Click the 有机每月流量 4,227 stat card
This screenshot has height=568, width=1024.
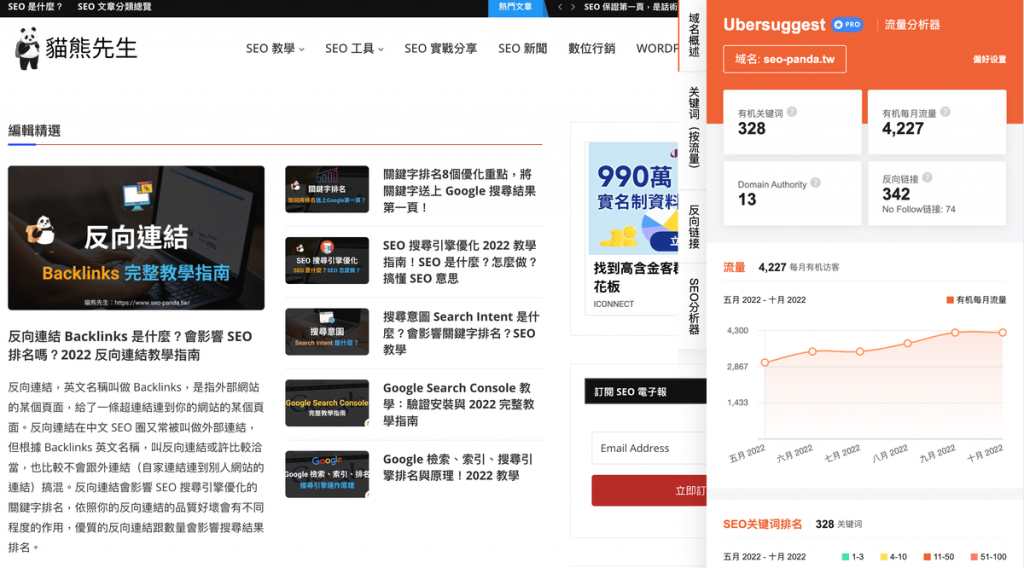pyautogui.click(x=936, y=122)
